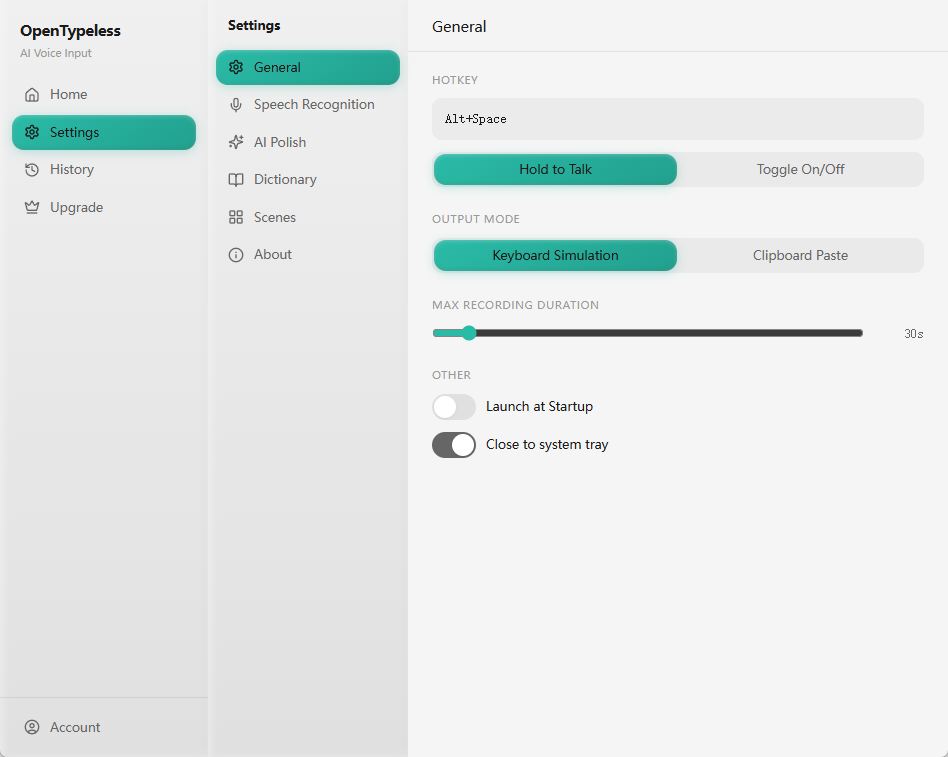Select the About label
Screen dimensions: 948x757
point(273,255)
